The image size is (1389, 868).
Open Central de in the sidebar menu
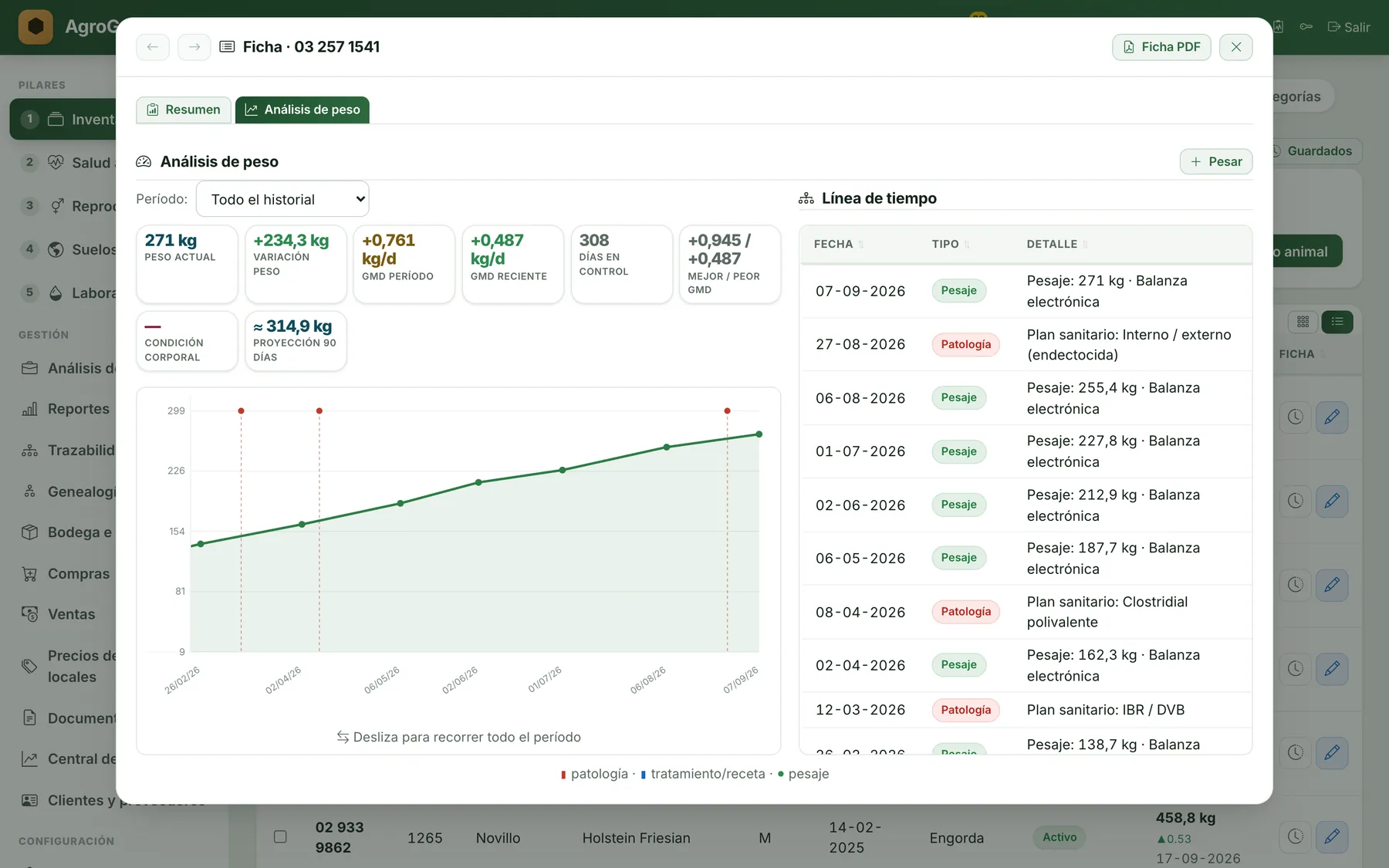(69, 759)
